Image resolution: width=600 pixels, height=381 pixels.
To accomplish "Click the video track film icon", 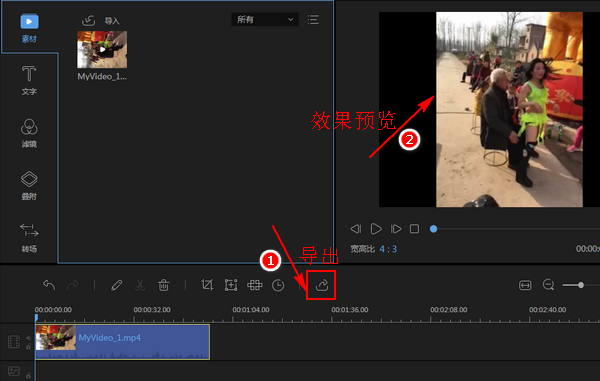I will pos(14,342).
